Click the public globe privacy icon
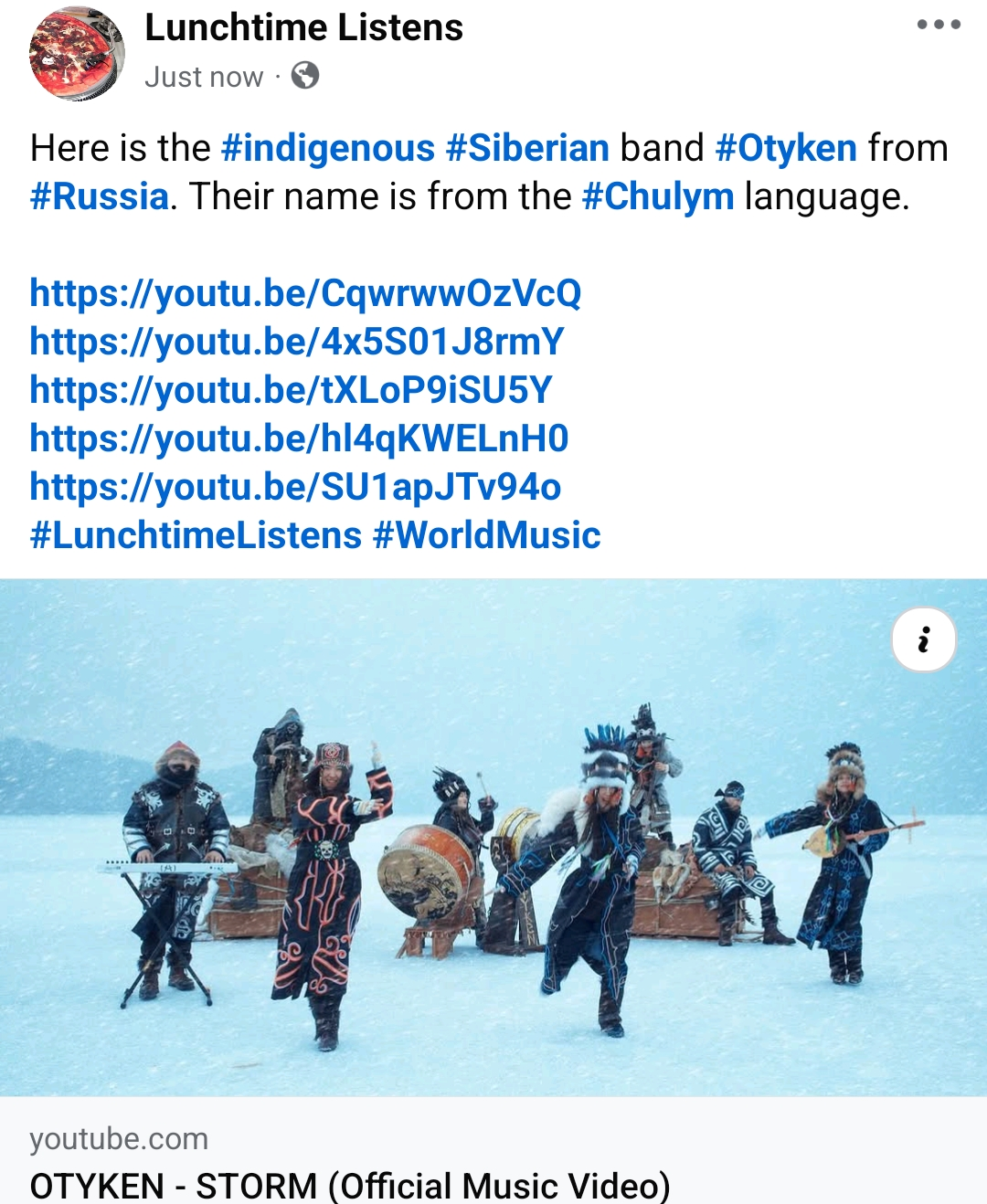Viewport: 987px width, 1204px height. pos(305,76)
